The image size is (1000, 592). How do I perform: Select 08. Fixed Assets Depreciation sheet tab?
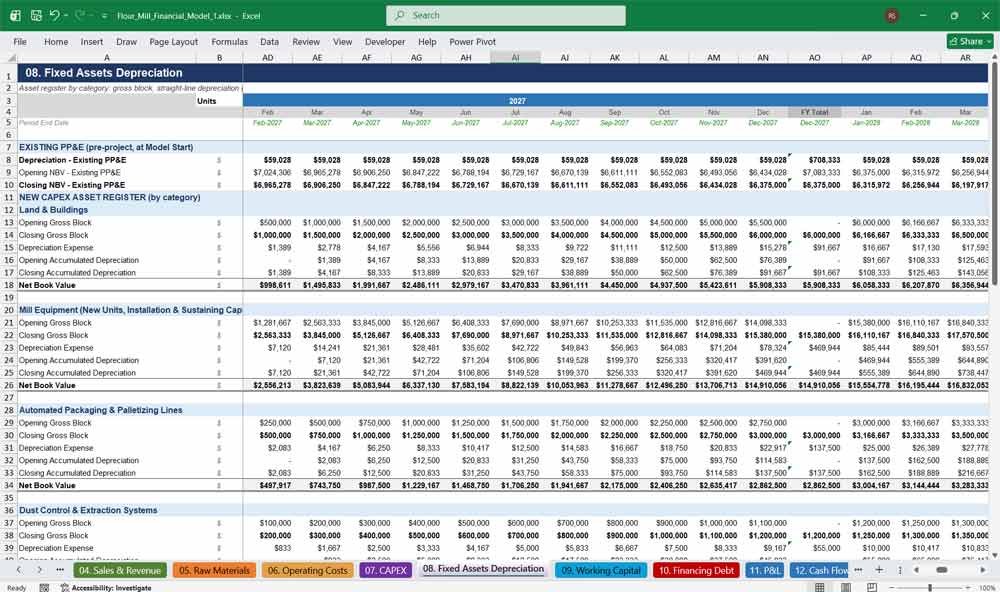click(483, 569)
